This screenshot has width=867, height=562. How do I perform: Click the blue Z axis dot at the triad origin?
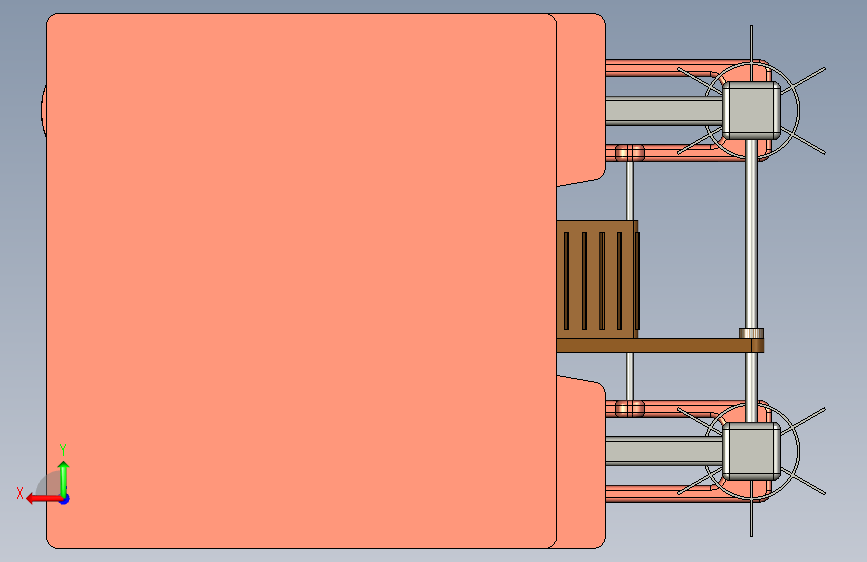pyautogui.click(x=65, y=499)
